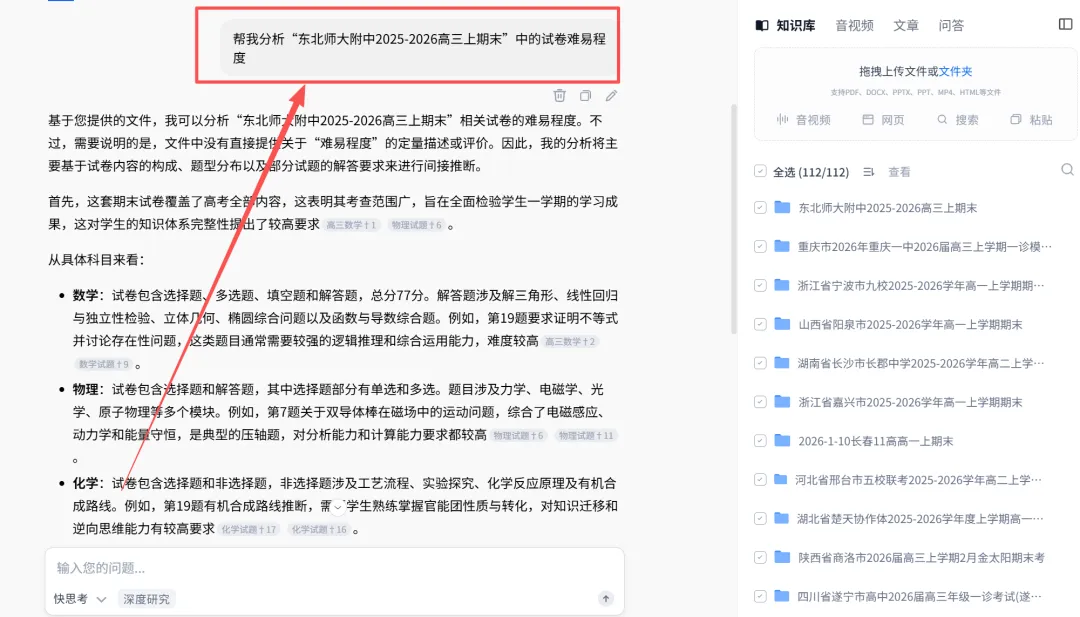This screenshot has height=617, width=1080.
Task: Open folder icon for 浙江省宁波市九校 item
Action: 782,285
